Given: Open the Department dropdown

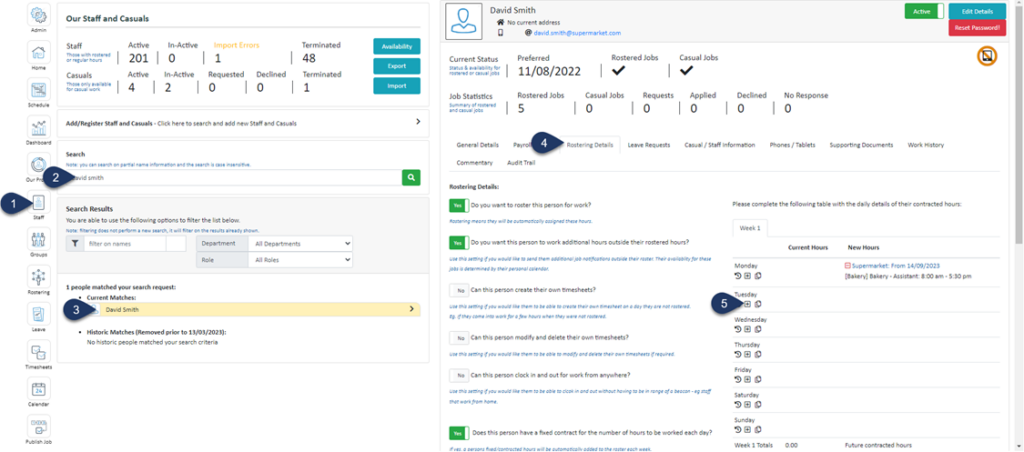Looking at the screenshot, I should pos(300,244).
